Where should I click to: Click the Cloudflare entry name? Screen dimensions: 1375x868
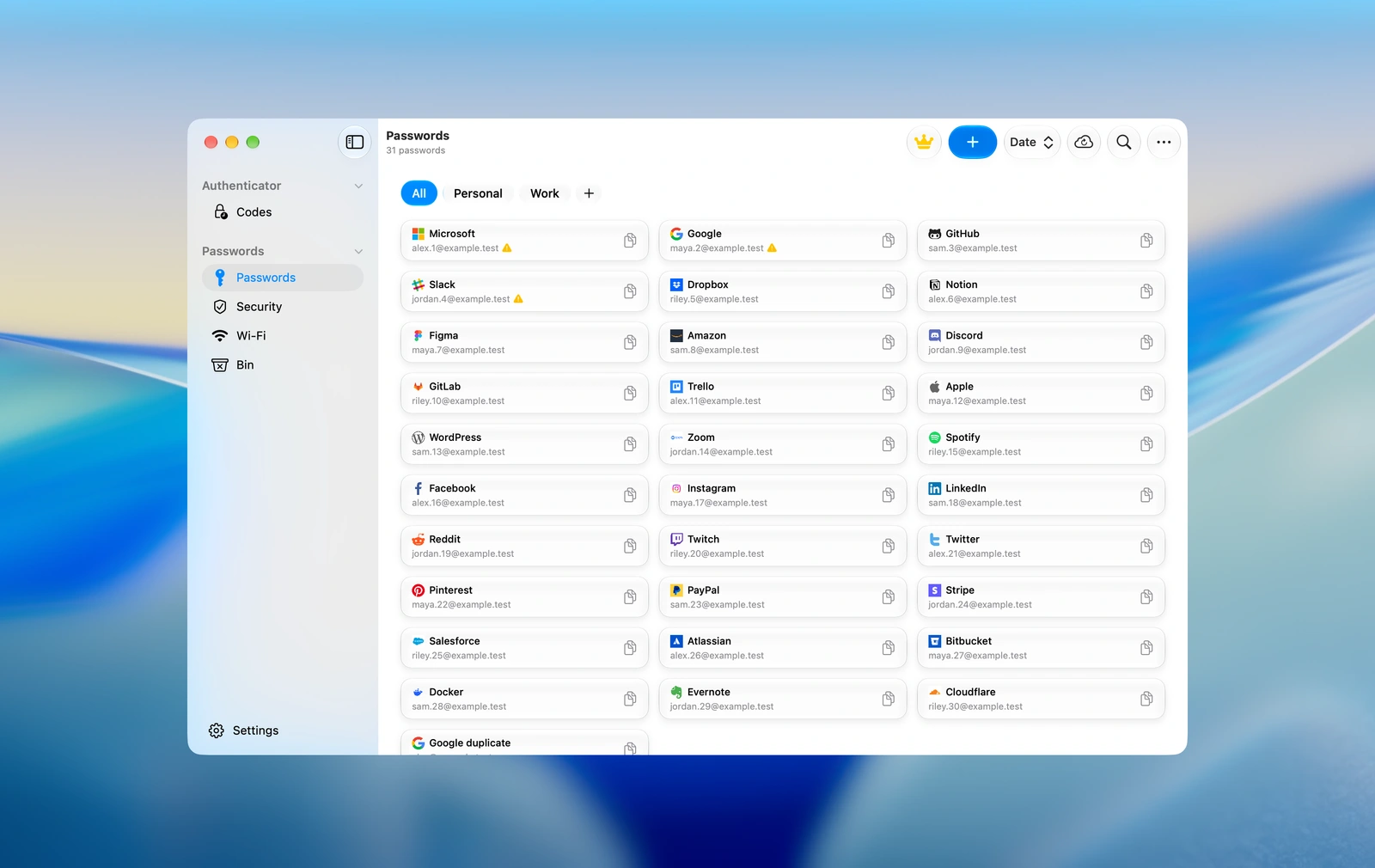click(x=970, y=692)
